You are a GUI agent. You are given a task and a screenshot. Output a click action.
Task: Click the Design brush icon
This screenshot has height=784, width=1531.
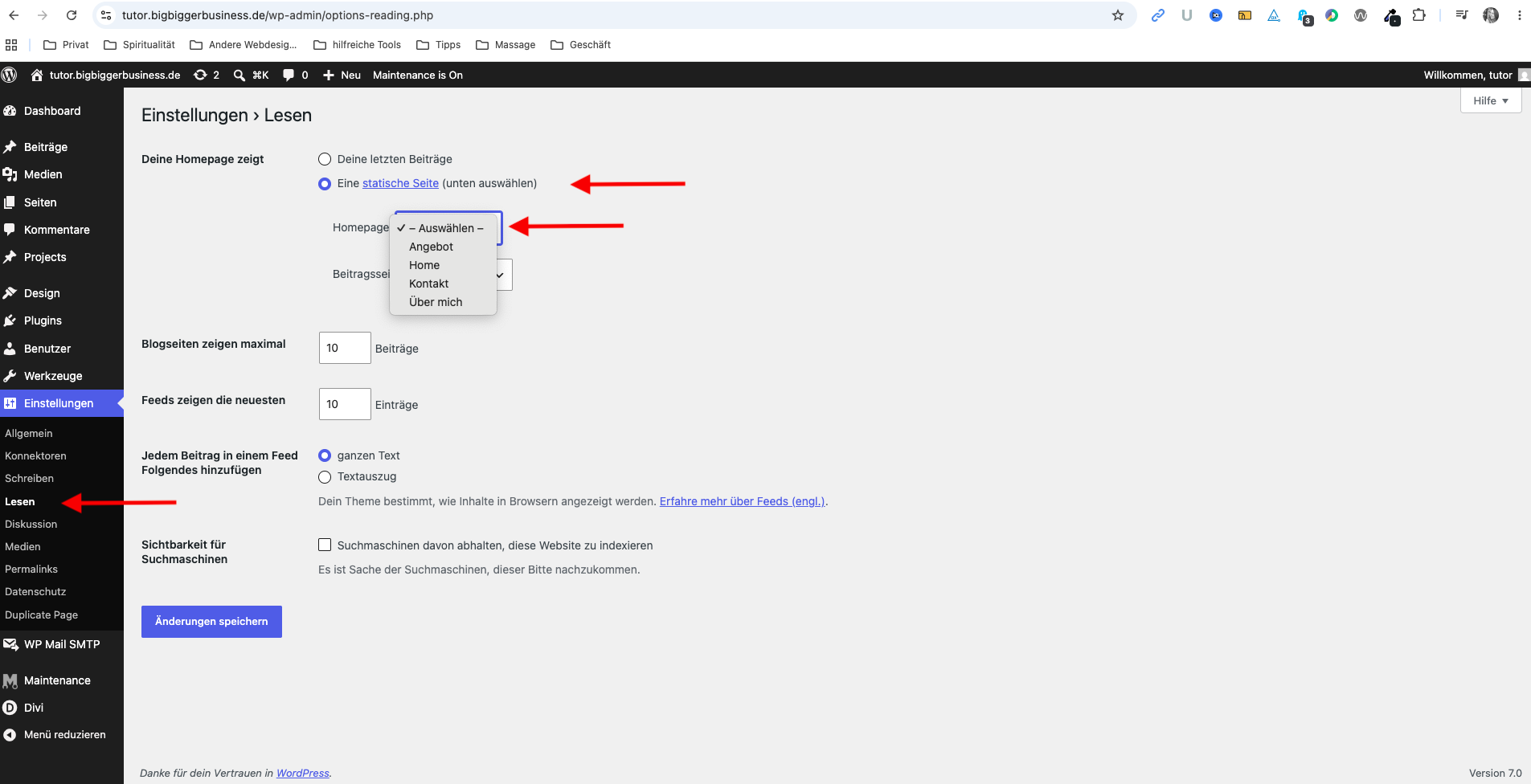point(10,293)
